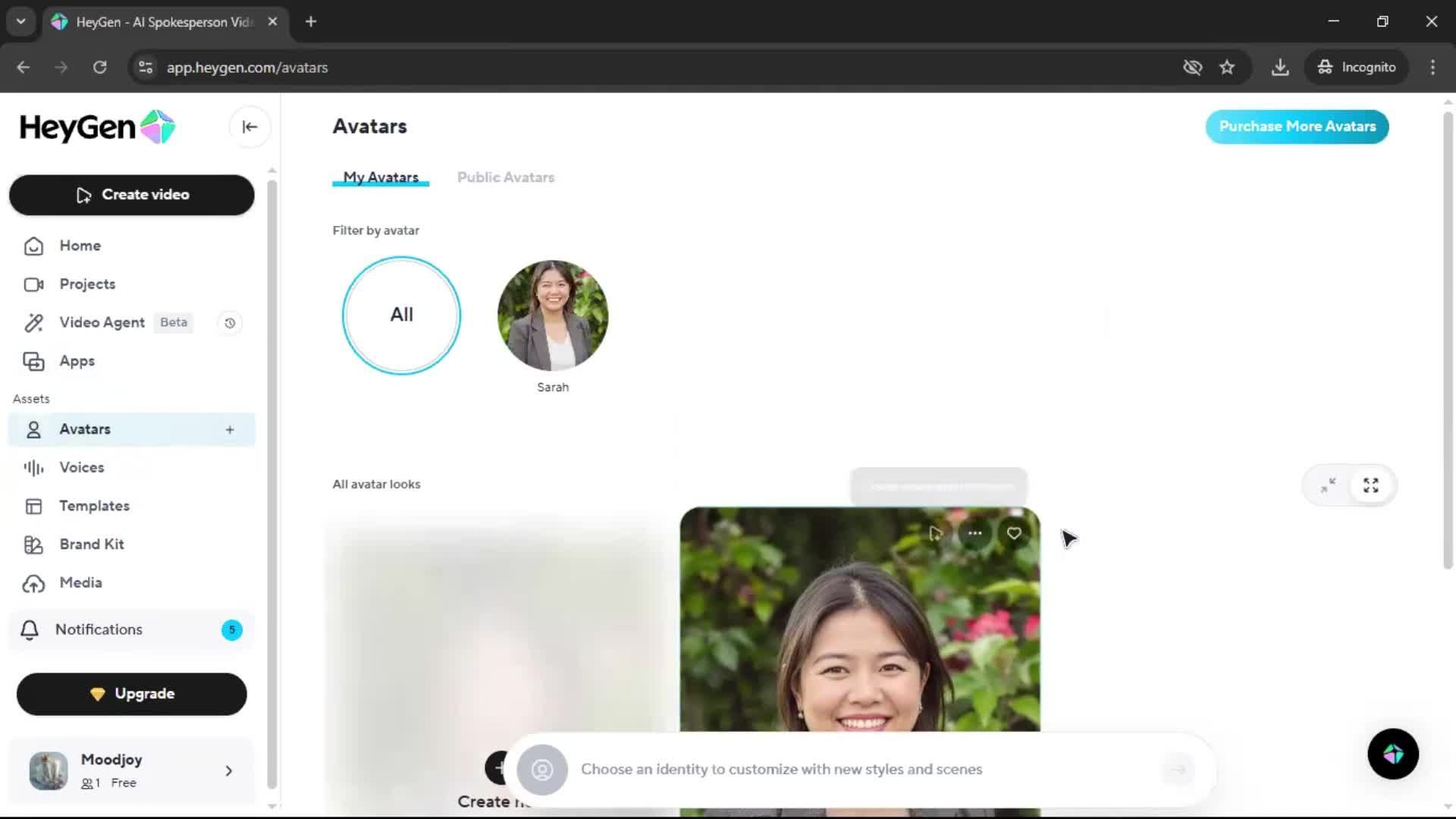Click the create-video icon on avatar card
The image size is (1456, 819).
[x=936, y=533]
